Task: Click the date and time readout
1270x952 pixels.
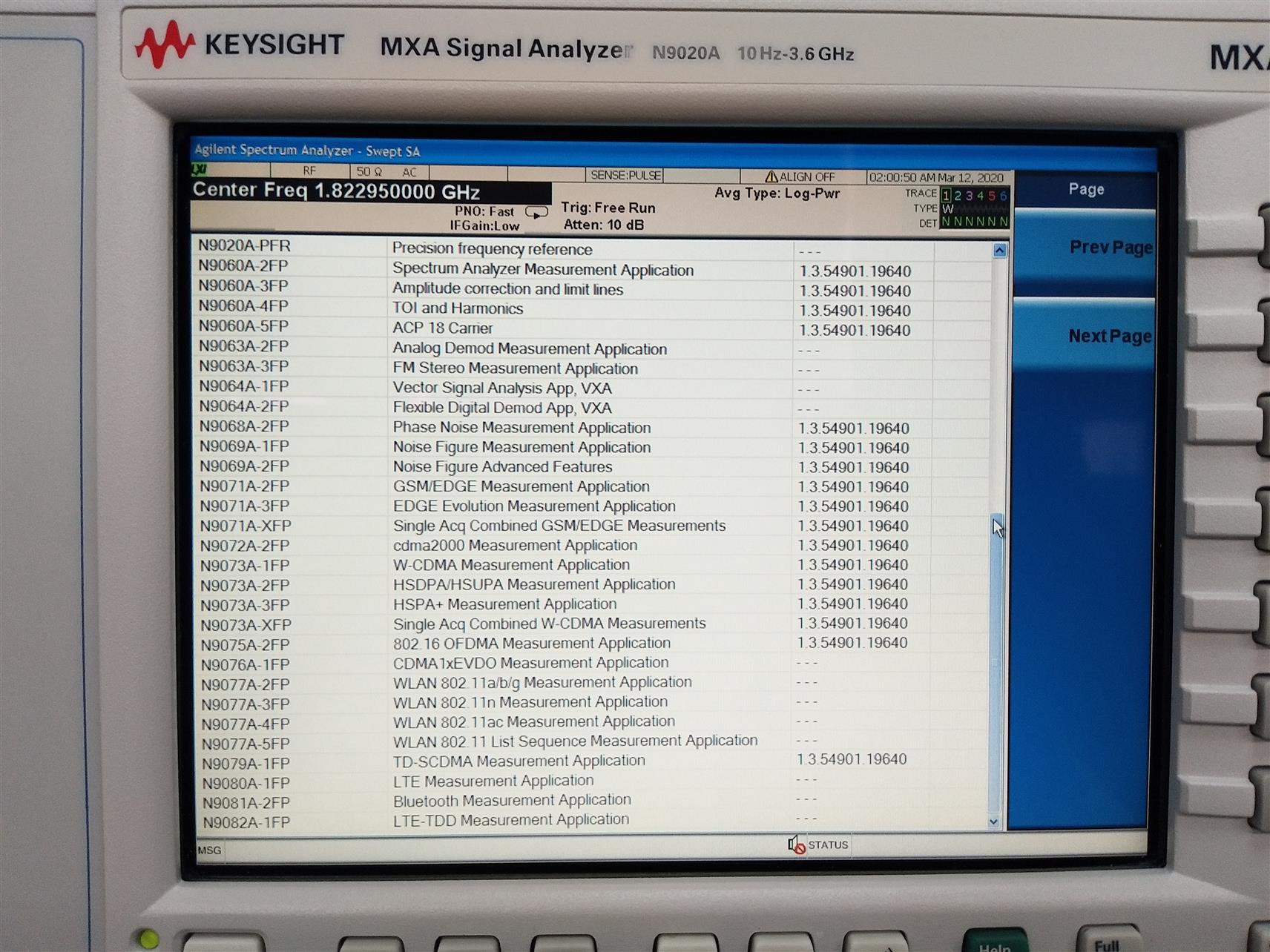Action: click(x=936, y=177)
